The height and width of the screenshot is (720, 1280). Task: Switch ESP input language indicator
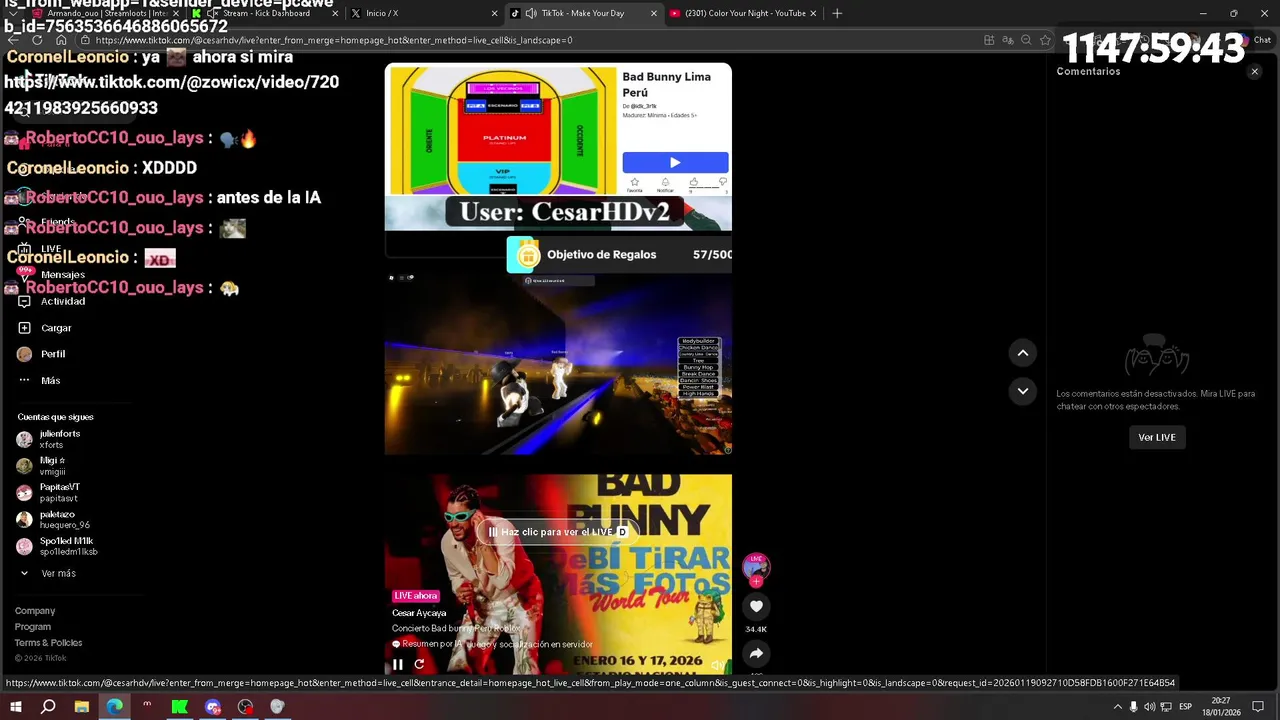coord(1185,707)
